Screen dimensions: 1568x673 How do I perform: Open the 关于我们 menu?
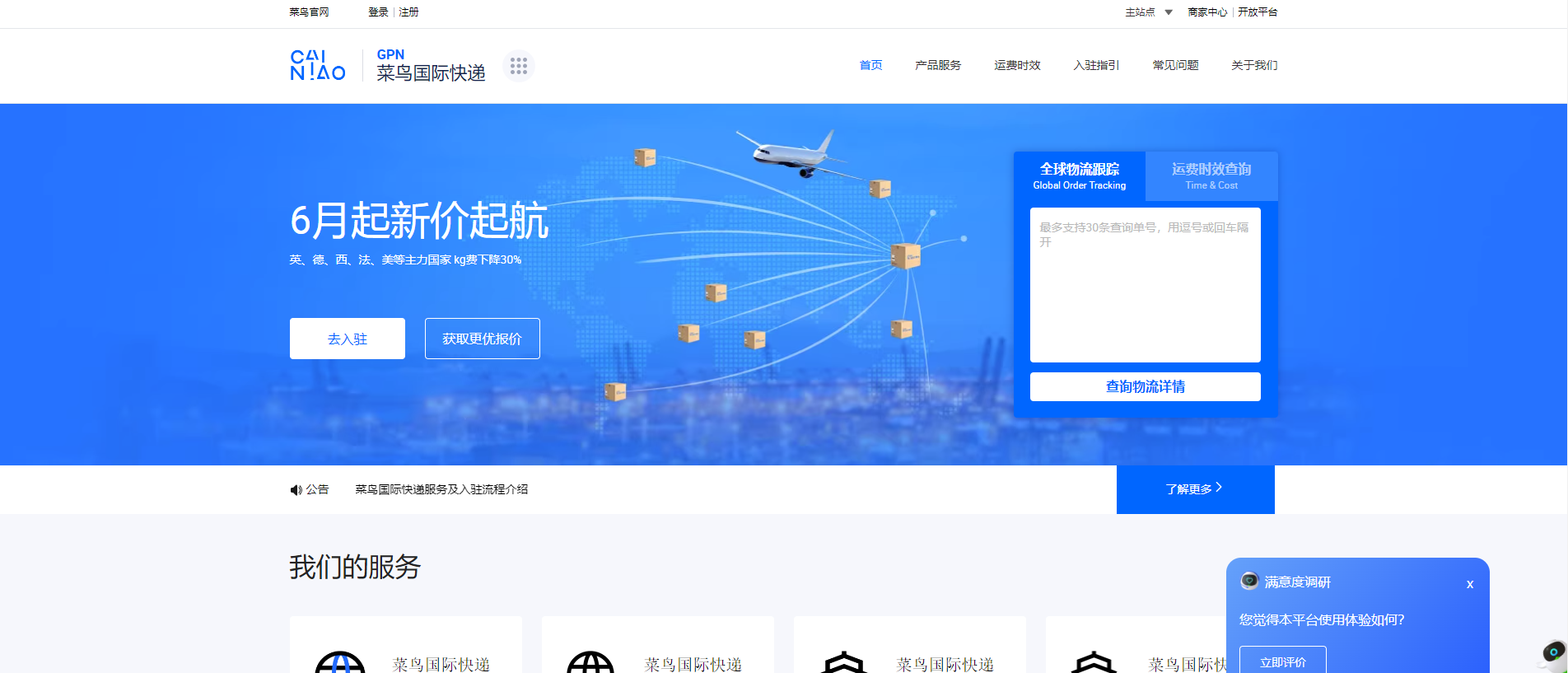tap(1254, 65)
